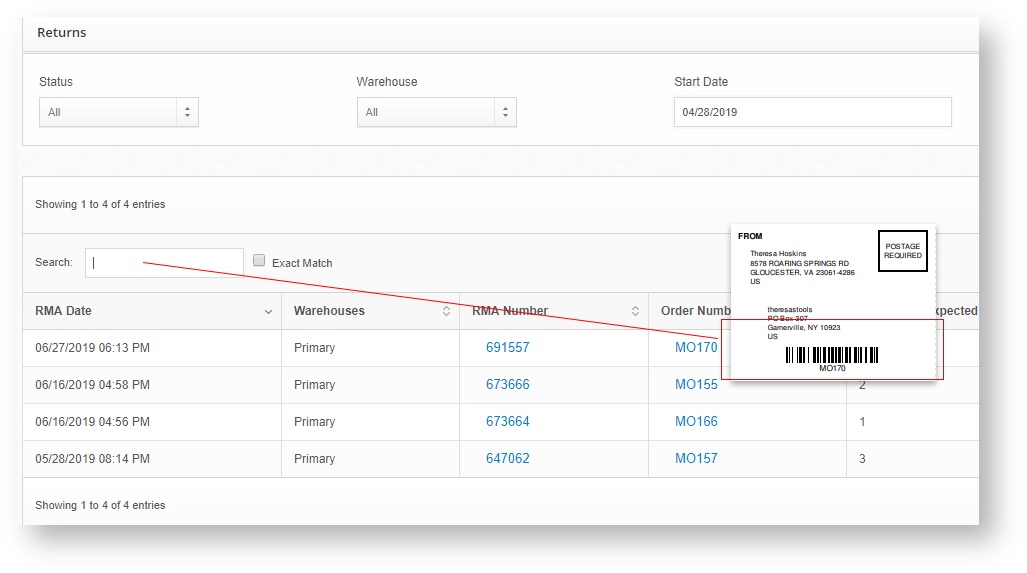The width and height of the screenshot is (1027, 573).
Task: Open RMA number 673666
Action: tap(508, 384)
